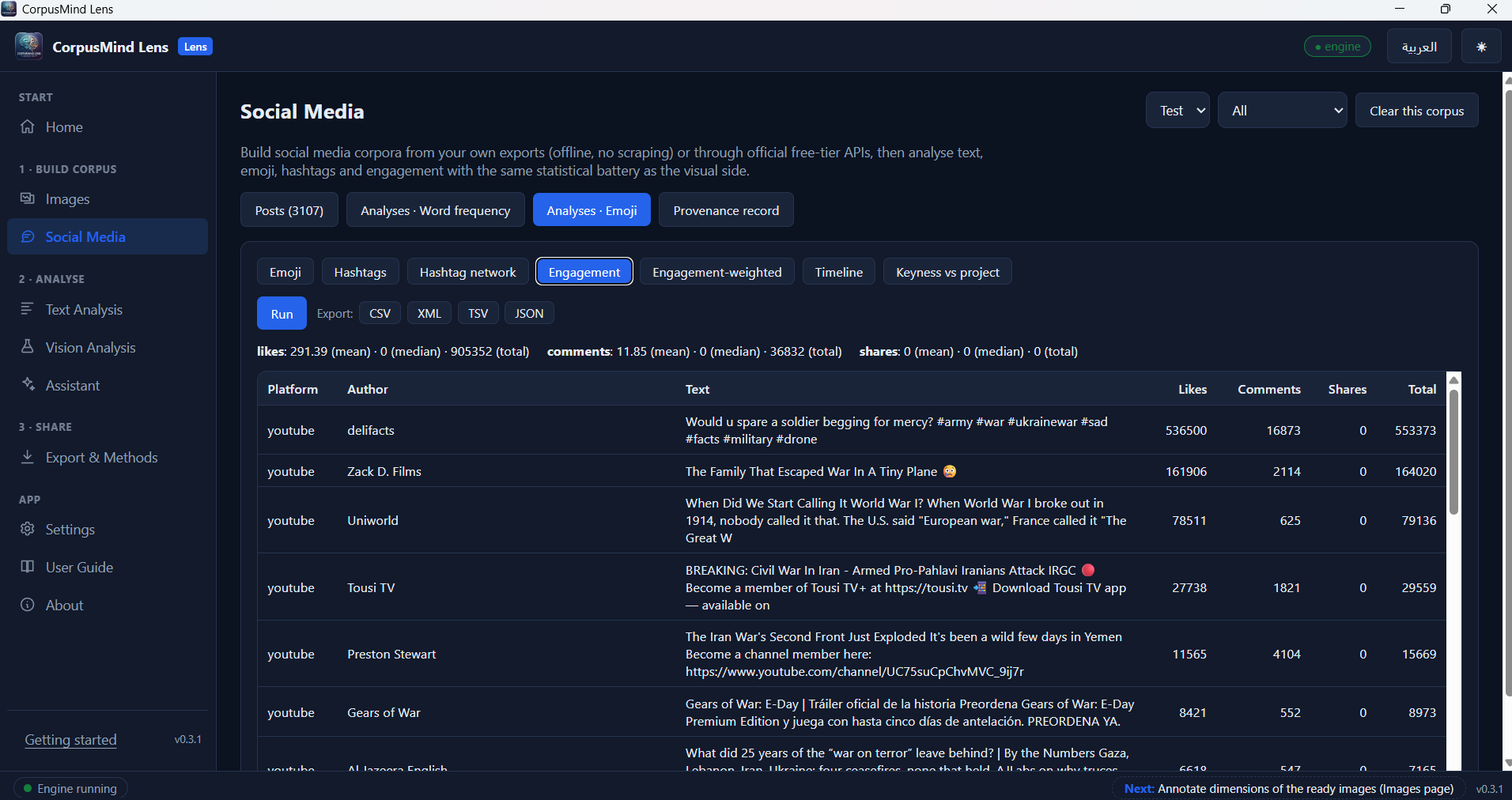The width and height of the screenshot is (1512, 800).
Task: Click the Social Media sidebar icon
Action: 28,236
